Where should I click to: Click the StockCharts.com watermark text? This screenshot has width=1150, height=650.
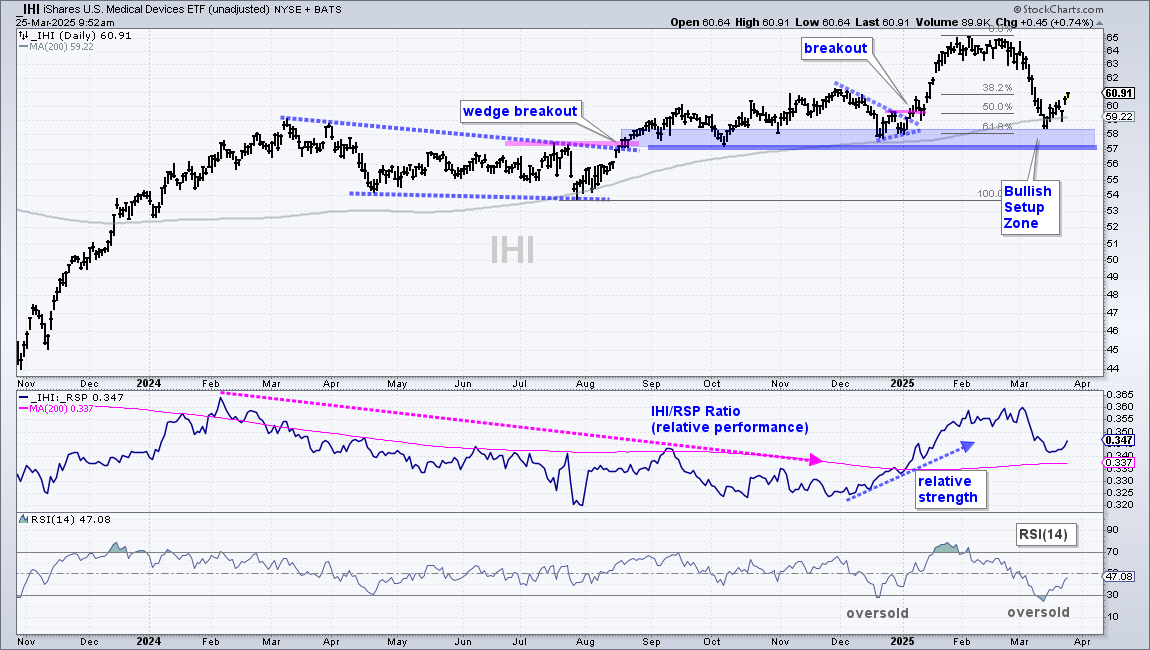click(1059, 10)
